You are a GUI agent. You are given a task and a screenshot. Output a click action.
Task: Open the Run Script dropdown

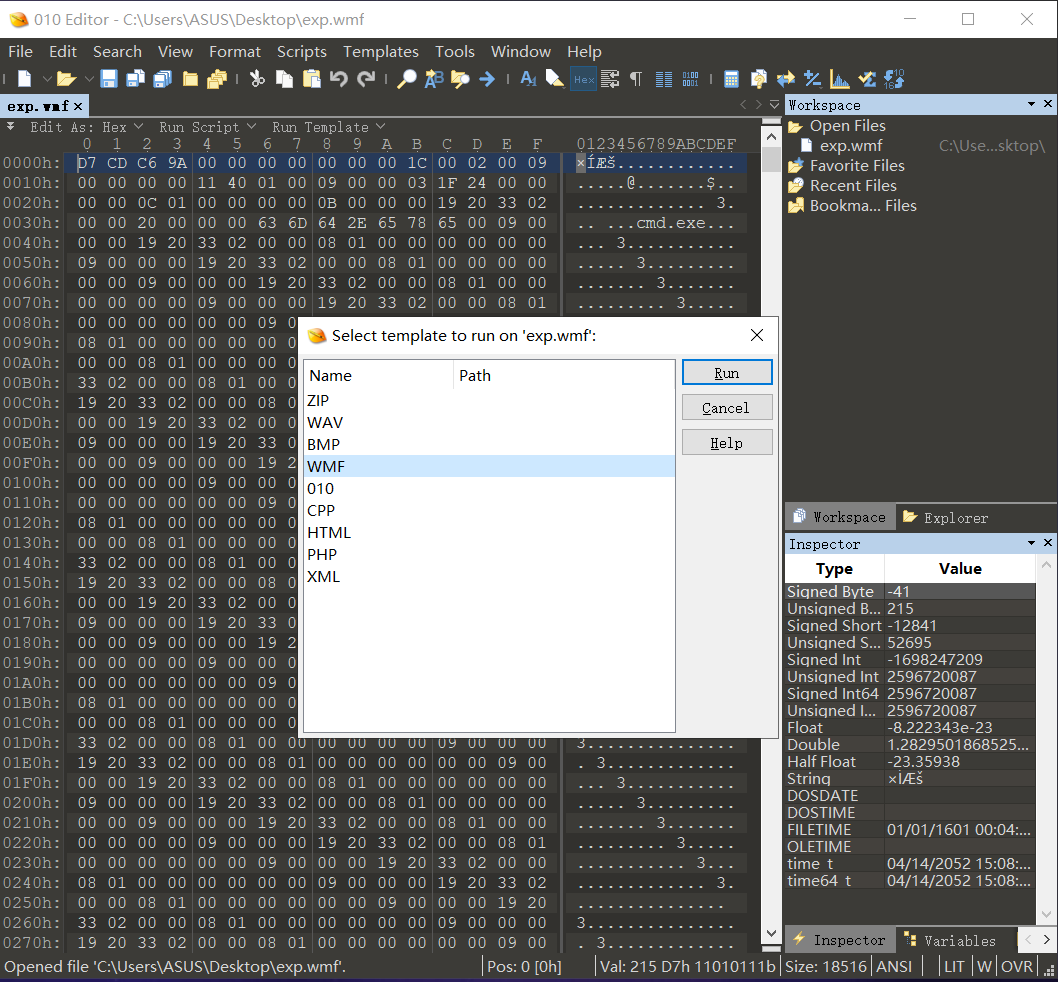207,127
